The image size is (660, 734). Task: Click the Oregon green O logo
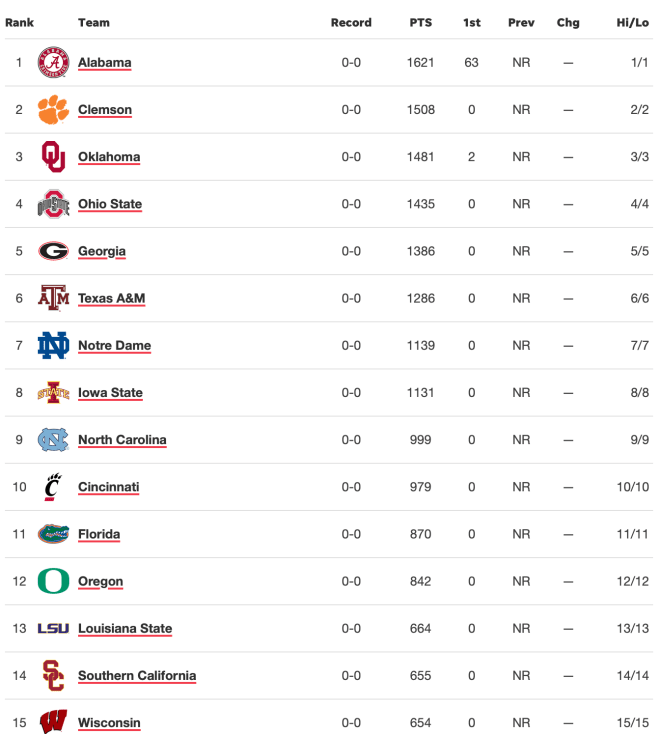[53, 581]
